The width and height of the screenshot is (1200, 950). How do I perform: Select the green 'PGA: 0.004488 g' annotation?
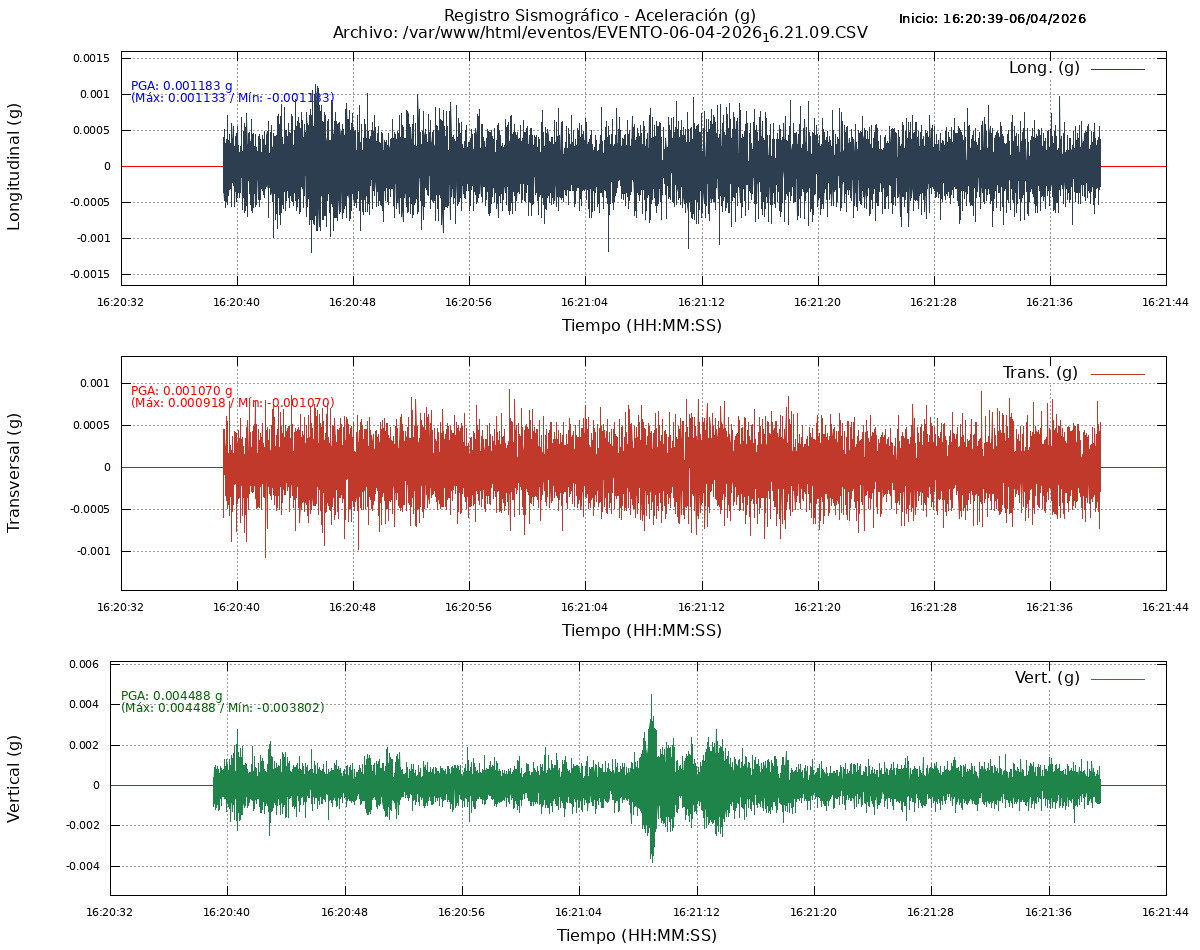pos(171,696)
